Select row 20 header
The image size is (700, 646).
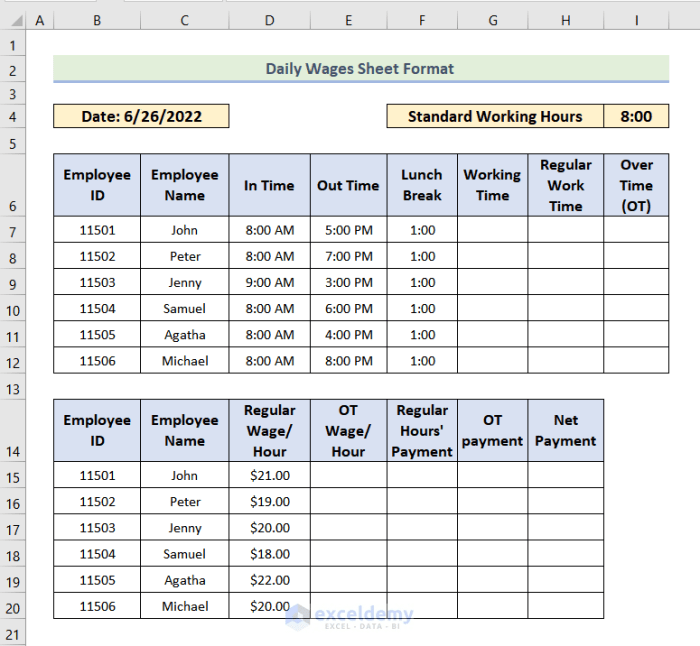coord(13,607)
